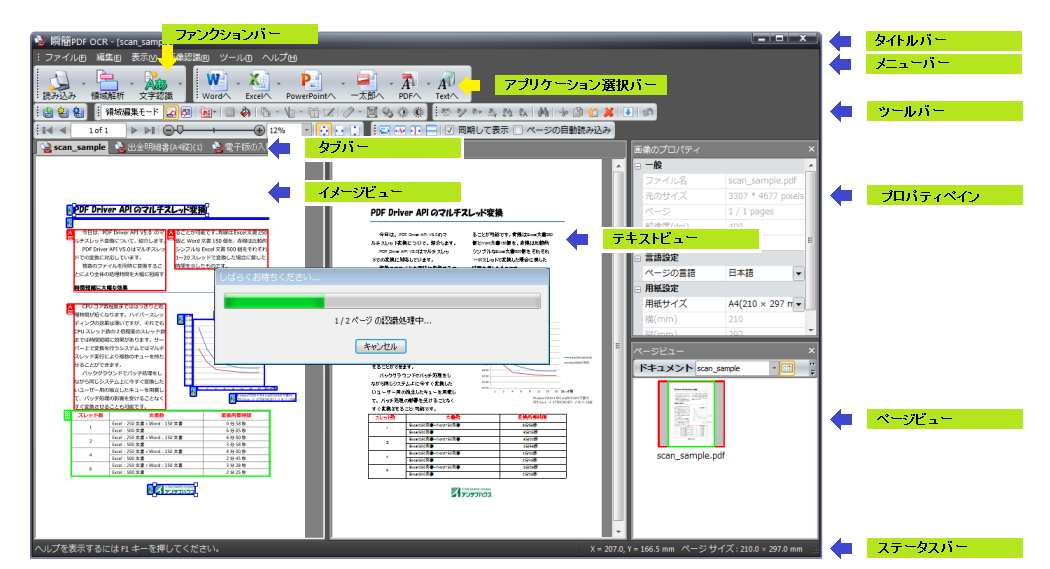Click the binoculars search icon
This screenshot has width=1050, height=569.
click(542, 112)
